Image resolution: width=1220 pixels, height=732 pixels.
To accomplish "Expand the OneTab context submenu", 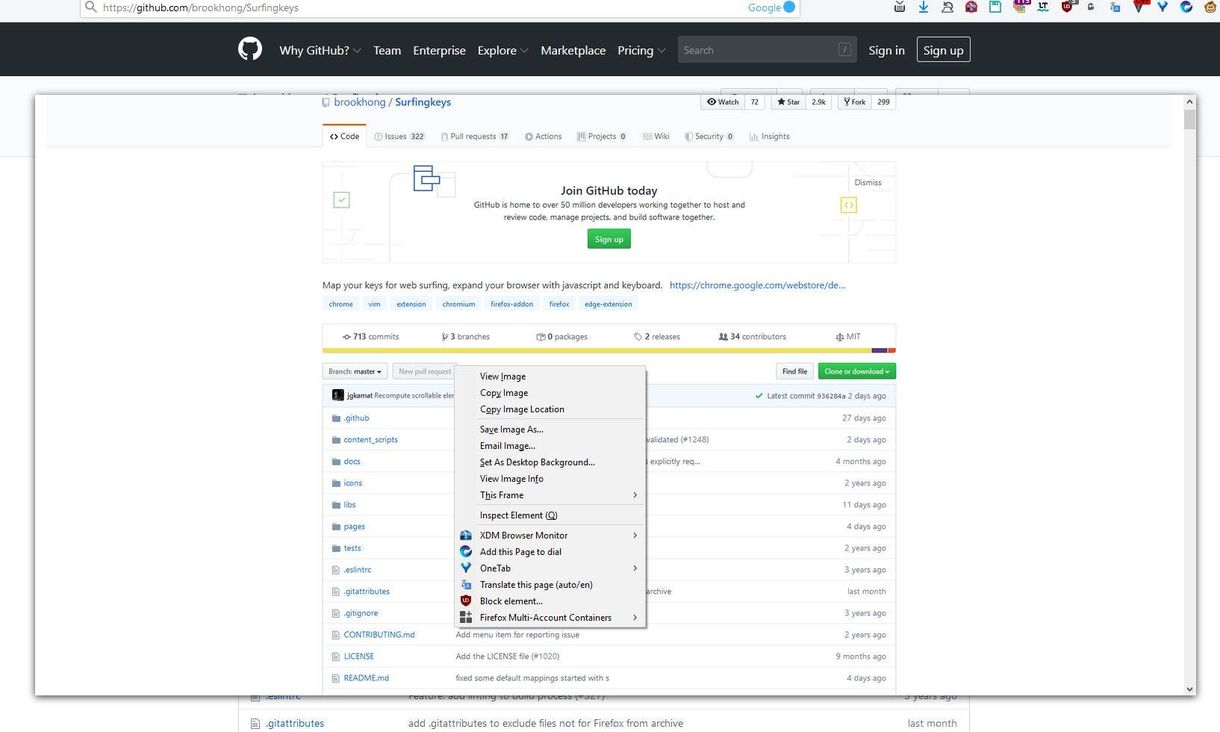I will 550,568.
